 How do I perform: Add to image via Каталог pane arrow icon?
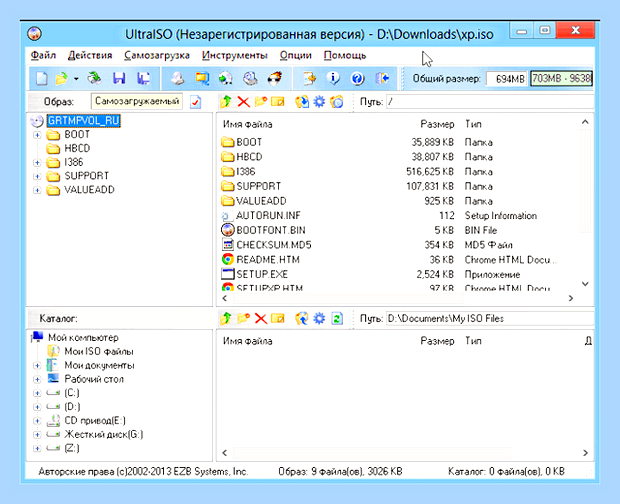pyautogui.click(x=302, y=319)
